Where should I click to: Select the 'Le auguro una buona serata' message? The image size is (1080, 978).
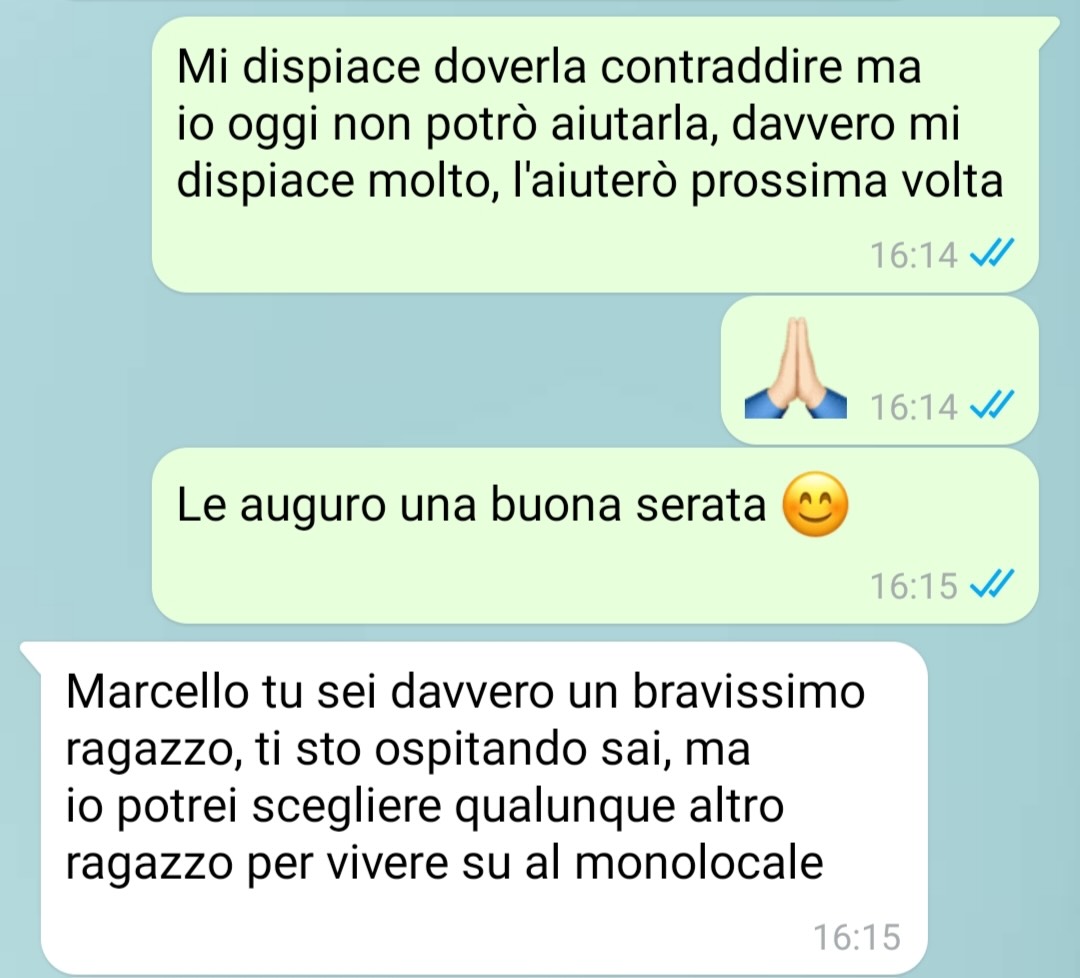coord(595,536)
